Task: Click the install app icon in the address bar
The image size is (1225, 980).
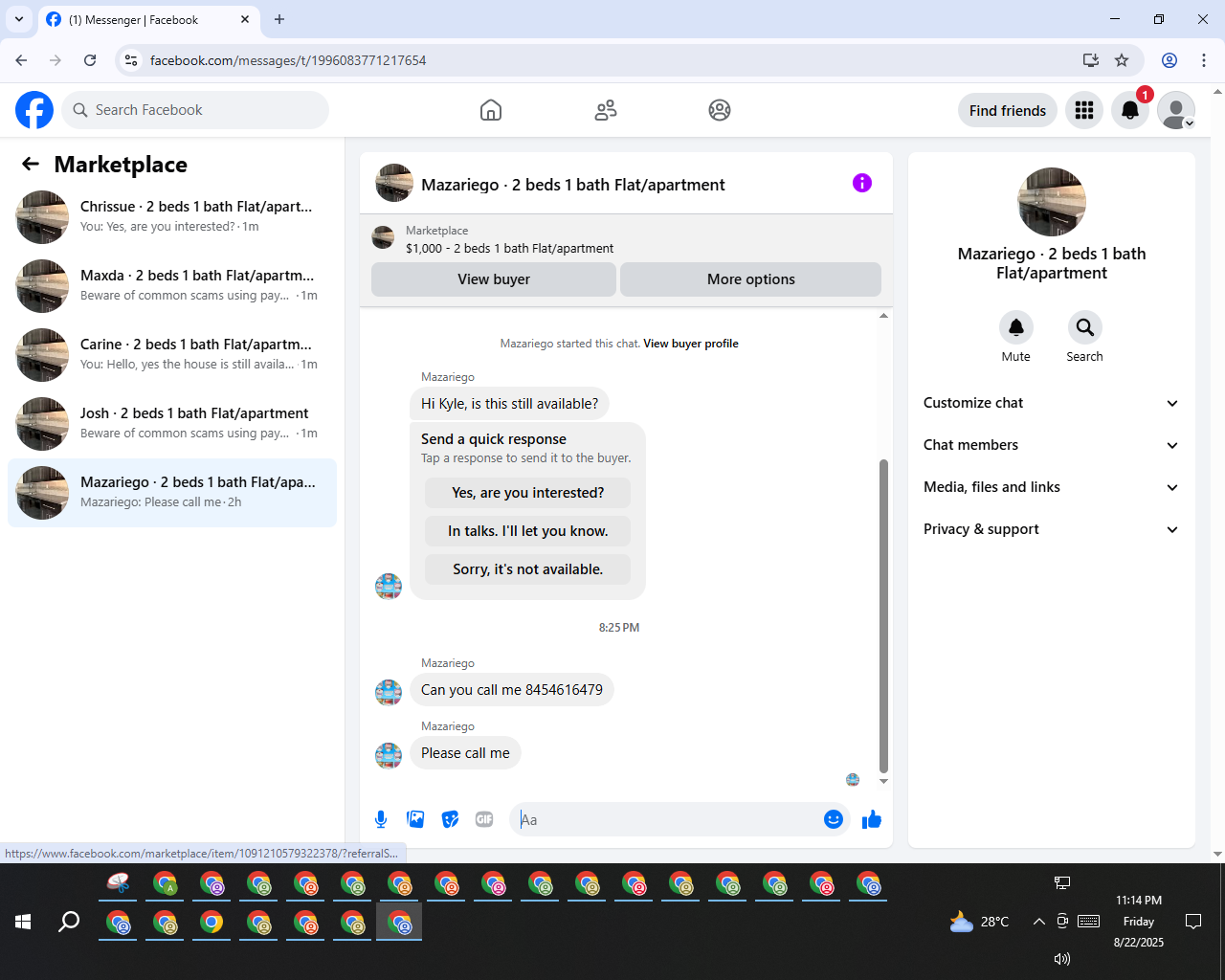Action: pyautogui.click(x=1090, y=60)
